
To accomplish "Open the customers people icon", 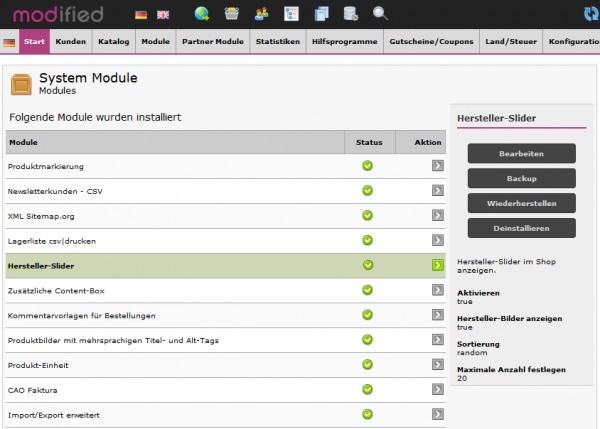I will tap(262, 14).
